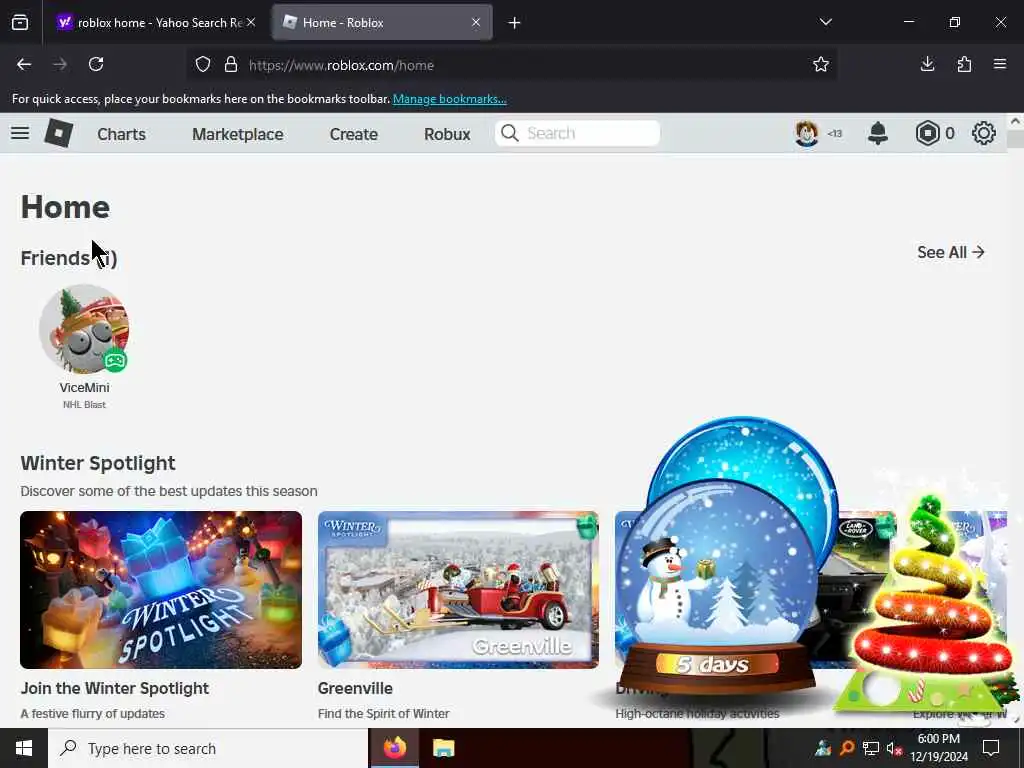Open the Robux menu item
The height and width of the screenshot is (768, 1024).
pyautogui.click(x=447, y=134)
